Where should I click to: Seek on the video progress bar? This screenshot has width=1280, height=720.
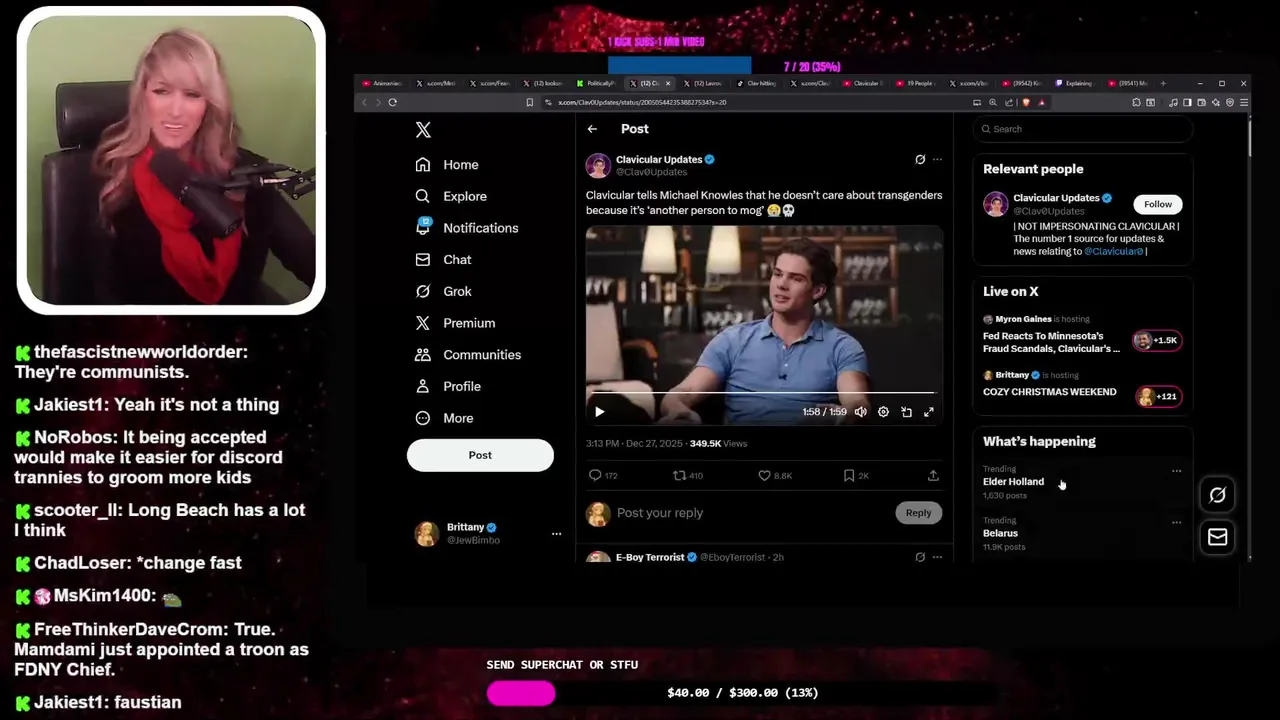764,393
